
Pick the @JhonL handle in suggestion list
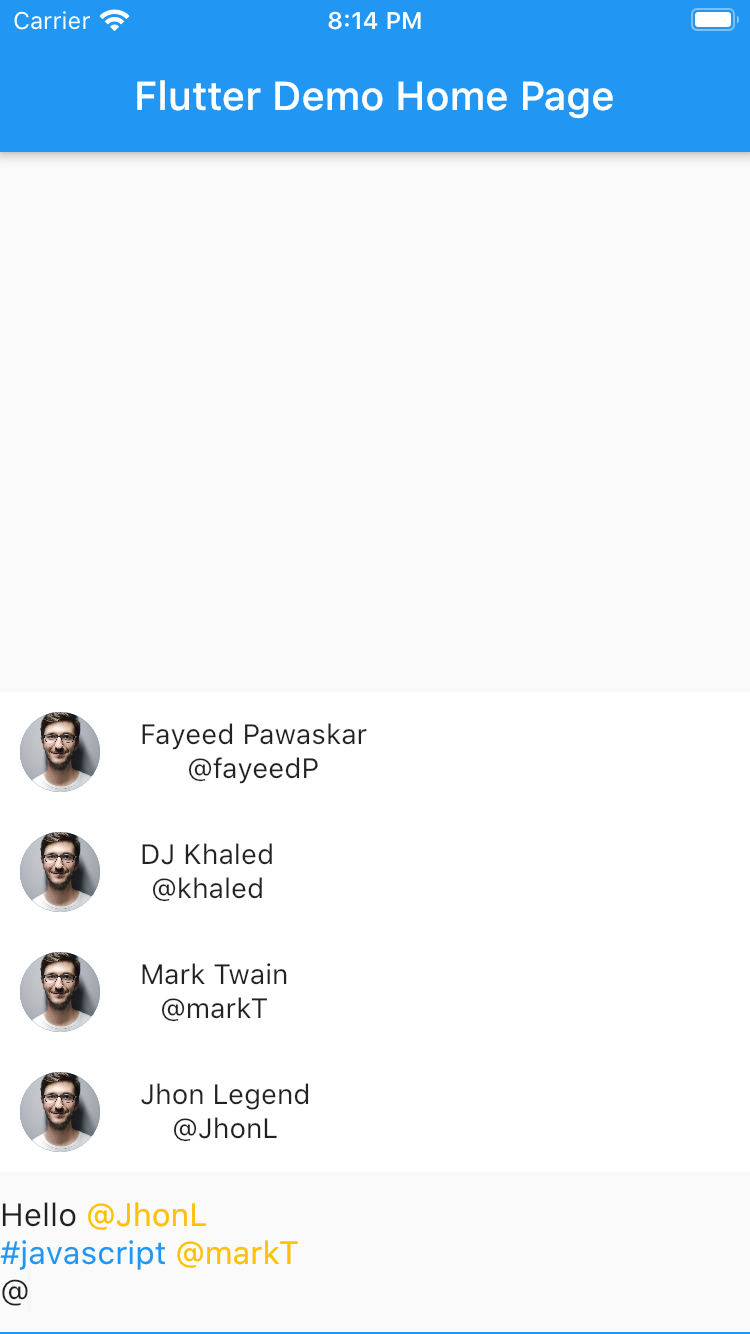pos(225,1129)
